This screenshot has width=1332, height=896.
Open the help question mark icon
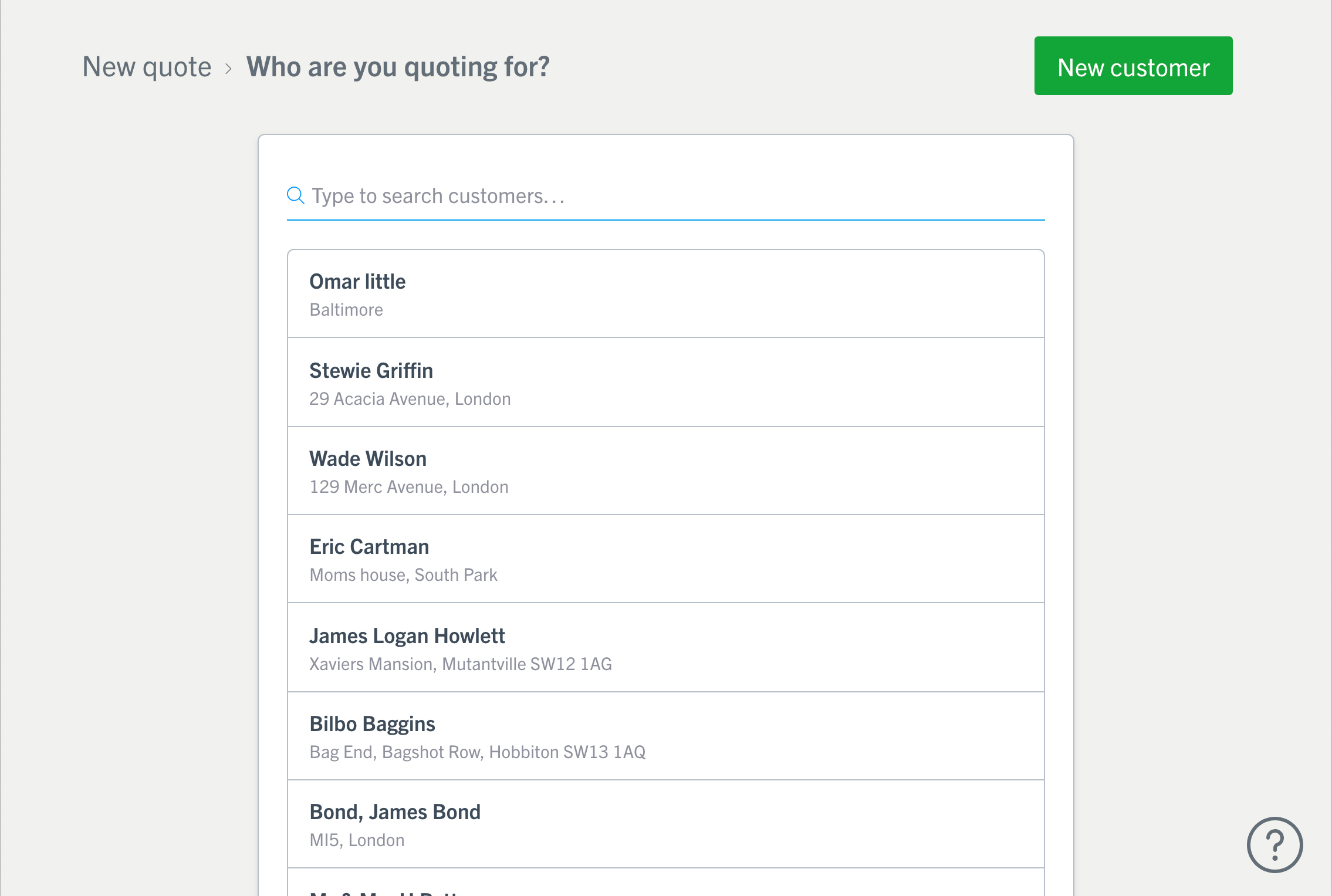point(1274,844)
